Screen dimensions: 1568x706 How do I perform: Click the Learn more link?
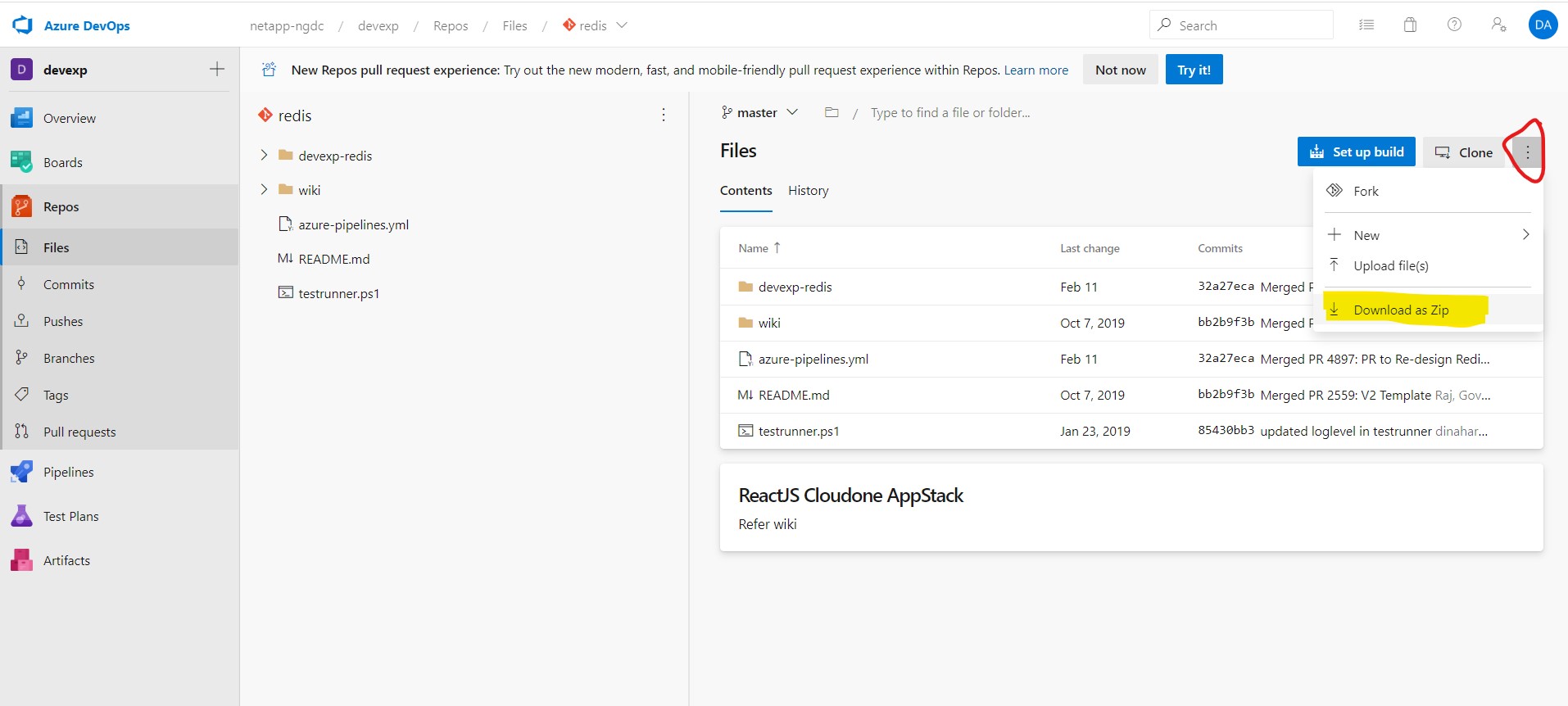point(1036,70)
